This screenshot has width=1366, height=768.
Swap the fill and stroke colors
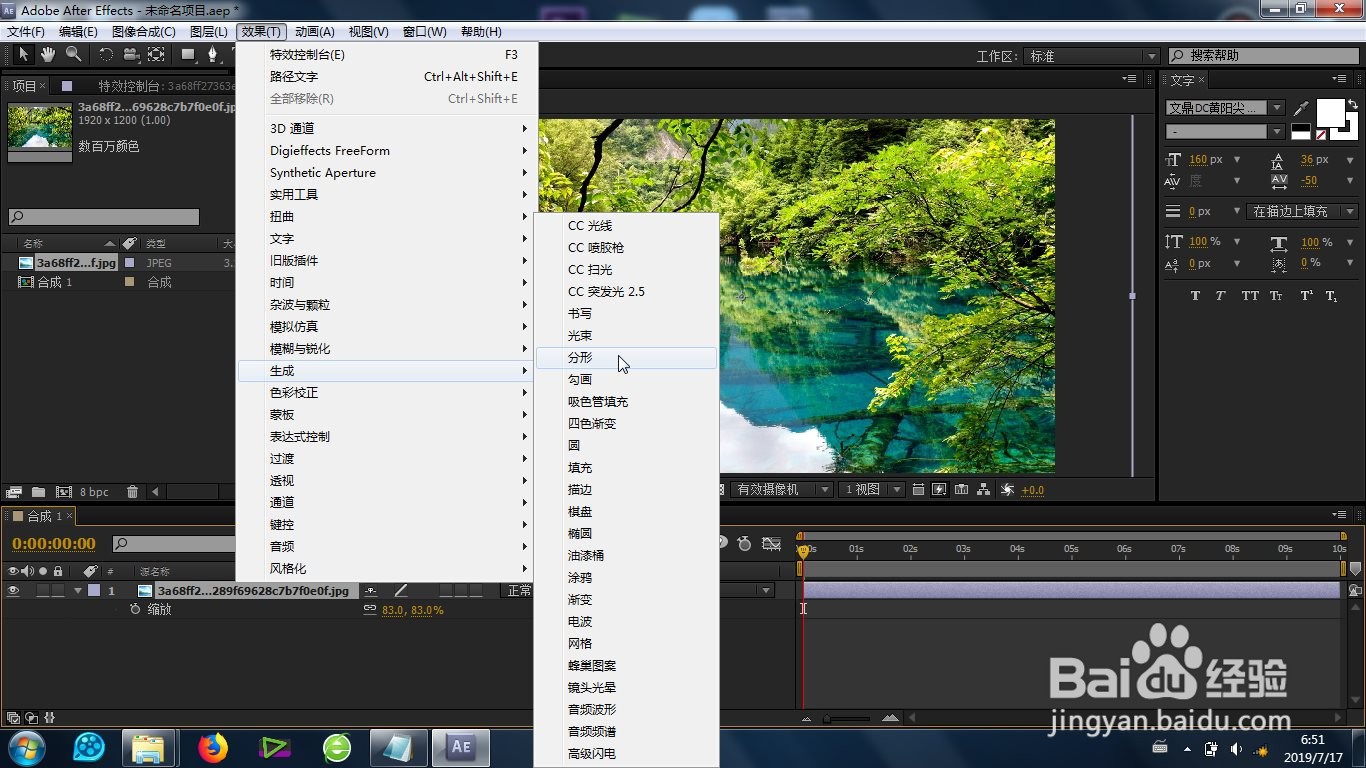1352,103
